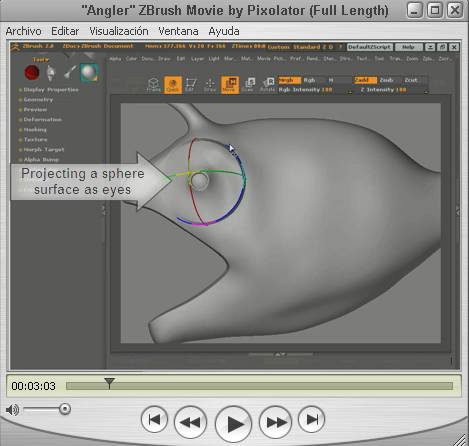The image size is (469, 446).
Task: Open the Archivo menu
Action: pyautogui.click(x=23, y=31)
